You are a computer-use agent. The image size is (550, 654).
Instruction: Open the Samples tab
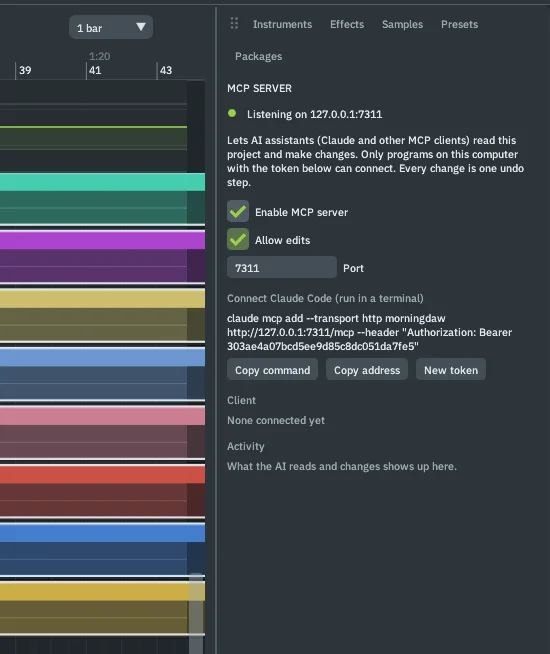[x=402, y=24]
